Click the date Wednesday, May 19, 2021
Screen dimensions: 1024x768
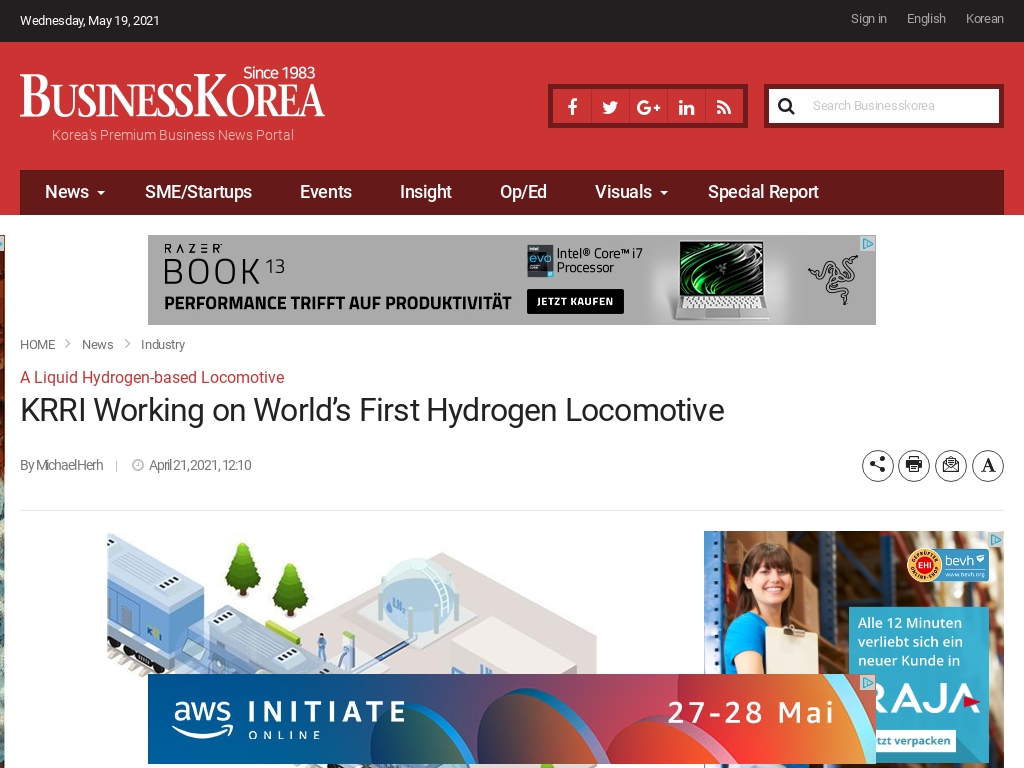89,20
